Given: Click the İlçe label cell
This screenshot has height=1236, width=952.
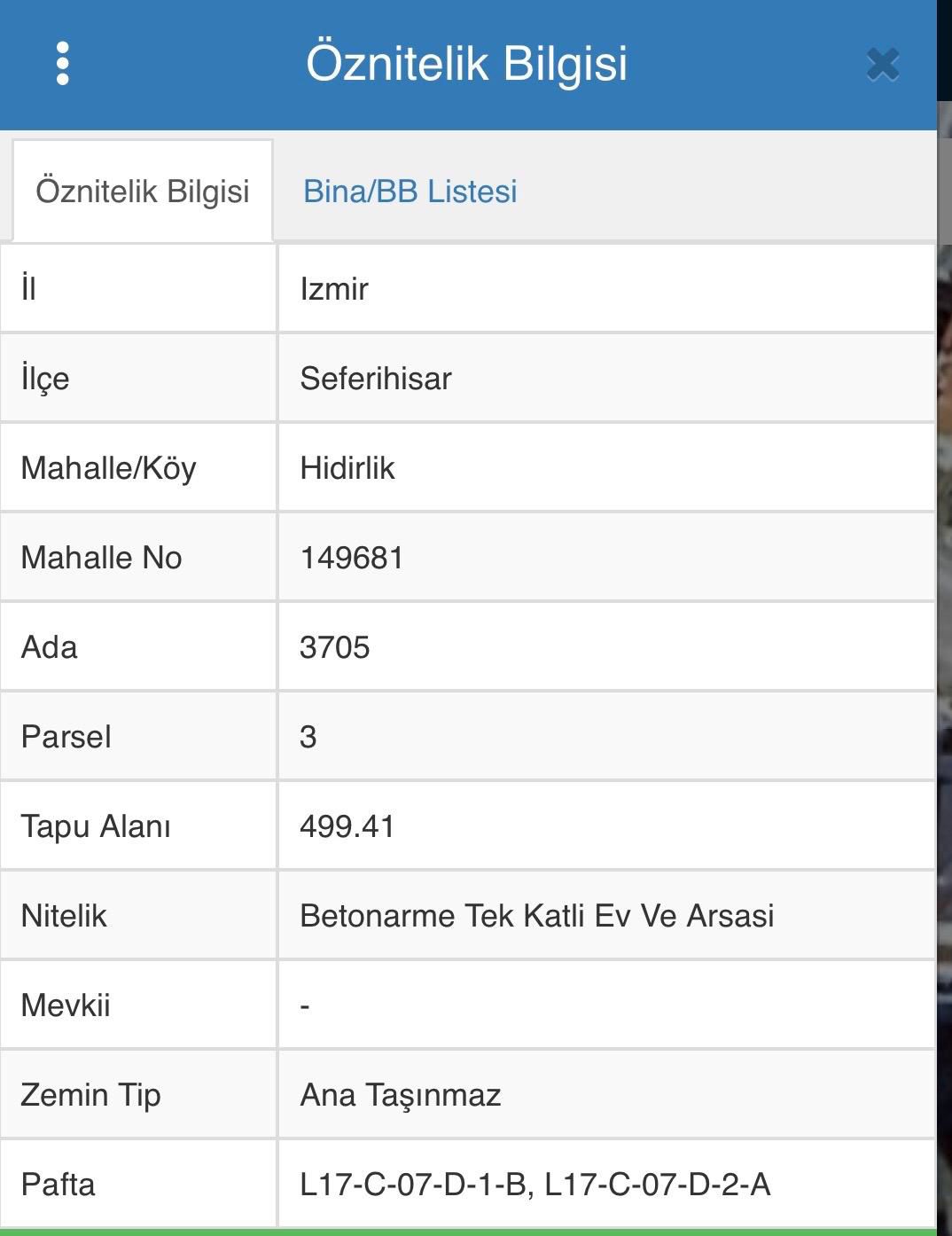Looking at the screenshot, I should point(138,379).
